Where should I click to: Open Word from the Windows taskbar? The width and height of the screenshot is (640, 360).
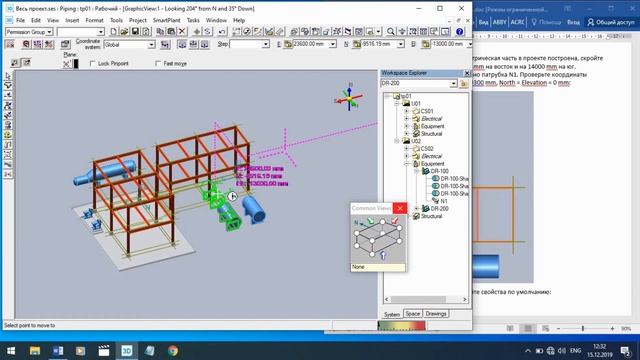tap(58, 351)
